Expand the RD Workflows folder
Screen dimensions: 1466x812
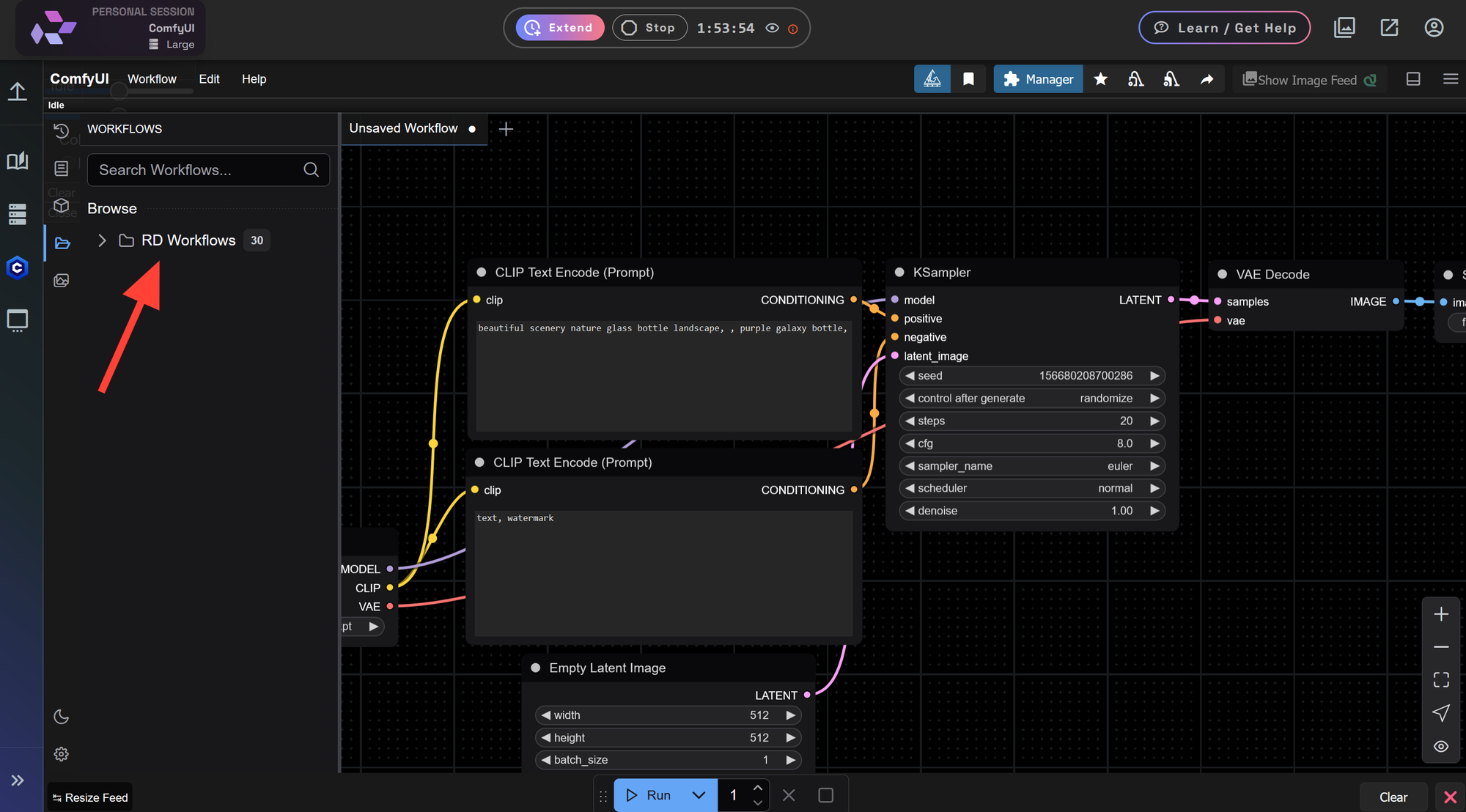101,240
